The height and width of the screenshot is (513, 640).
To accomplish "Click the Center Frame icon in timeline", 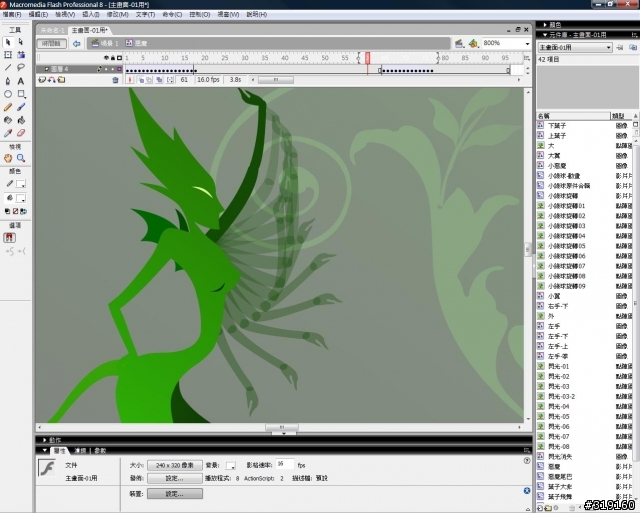I will click(x=130, y=80).
